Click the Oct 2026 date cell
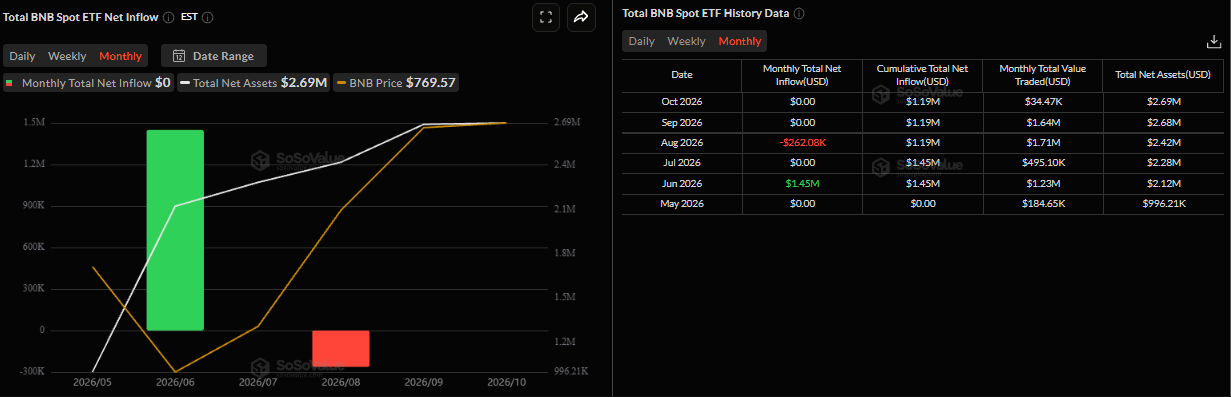Screen dimensions: 1231x397 [x=682, y=102]
